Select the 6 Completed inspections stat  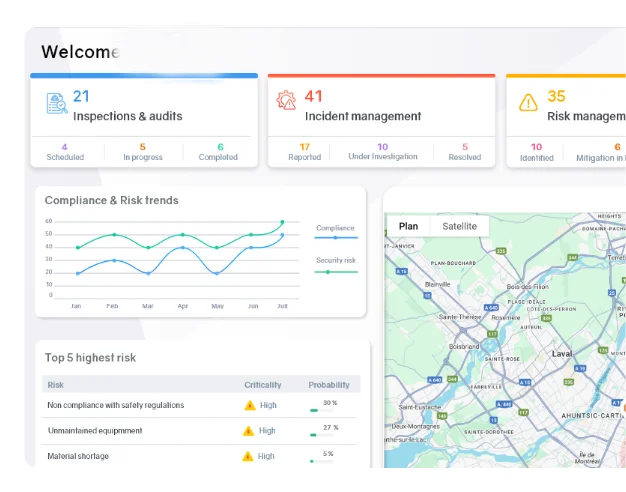pyautogui.click(x=218, y=152)
